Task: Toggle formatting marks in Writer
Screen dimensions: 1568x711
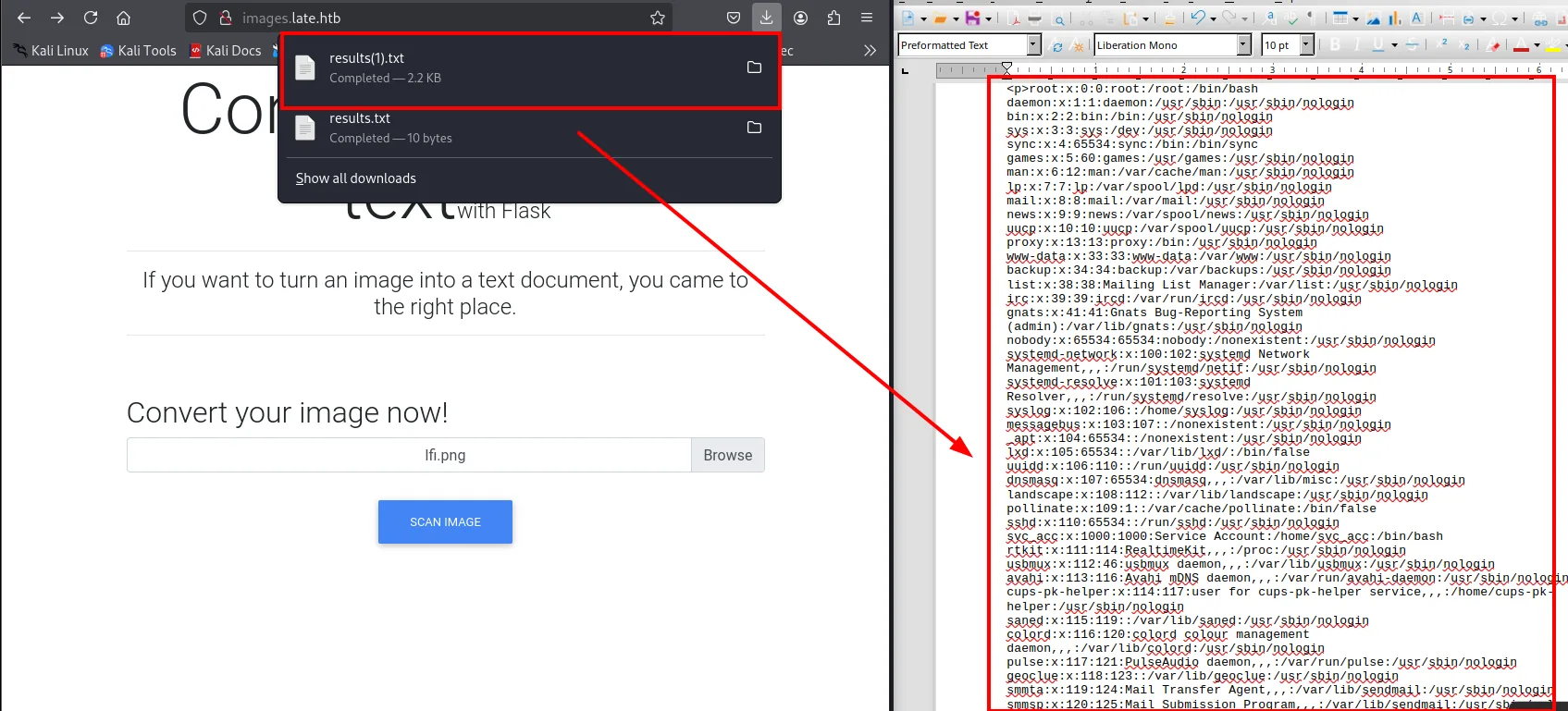Action: [x=1310, y=18]
